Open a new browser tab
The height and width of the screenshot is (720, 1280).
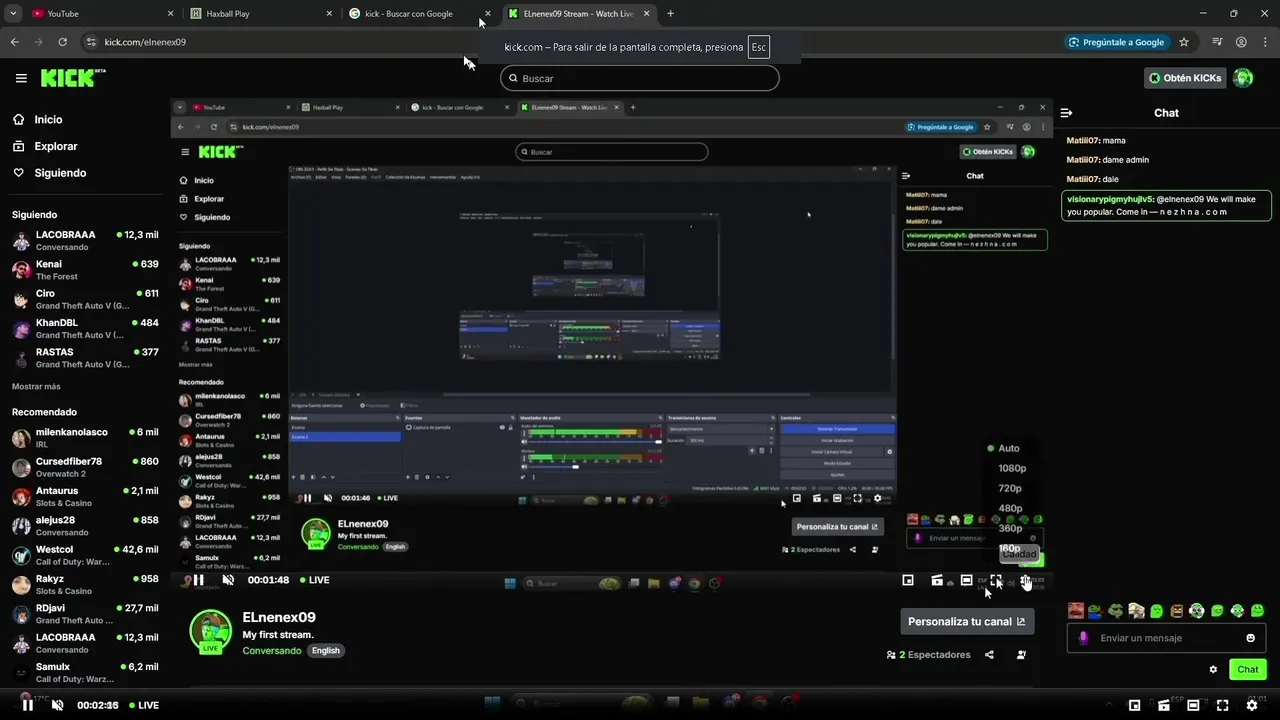670,14
